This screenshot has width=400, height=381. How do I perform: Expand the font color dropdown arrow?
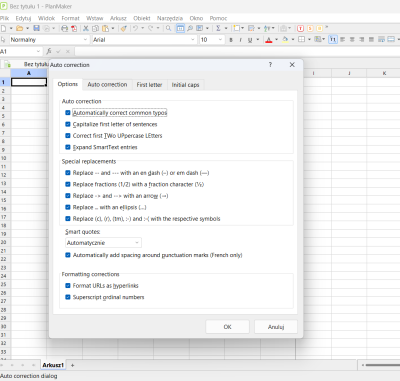pyautogui.click(x=276, y=40)
